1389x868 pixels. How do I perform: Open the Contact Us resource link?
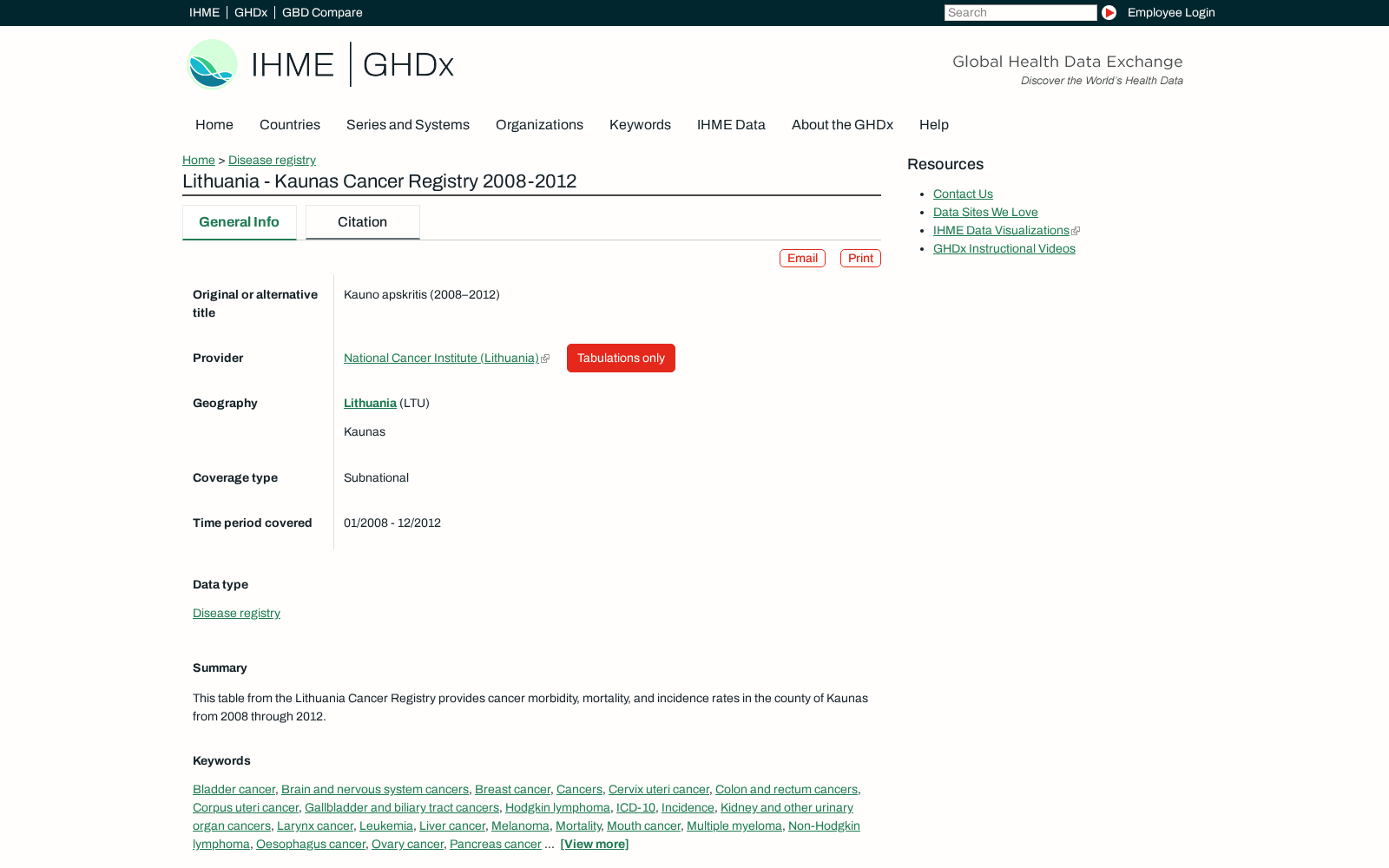click(963, 194)
